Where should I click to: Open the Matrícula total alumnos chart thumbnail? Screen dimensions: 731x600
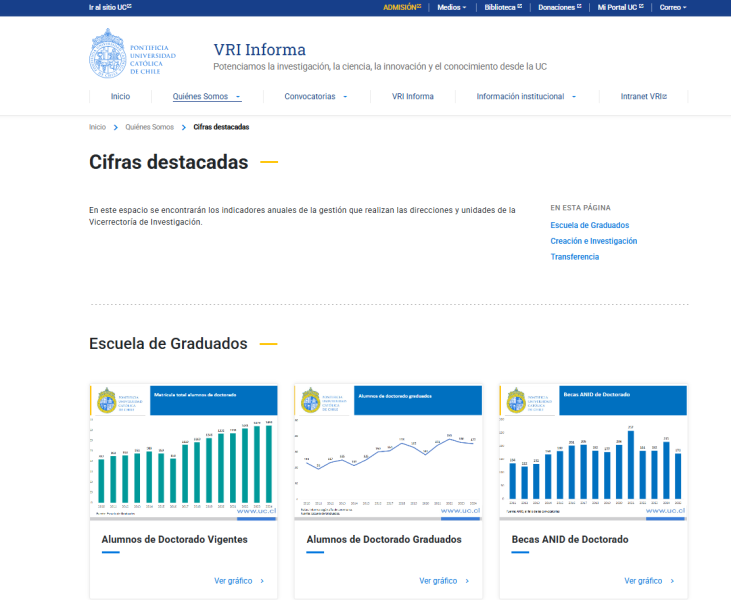pos(183,452)
